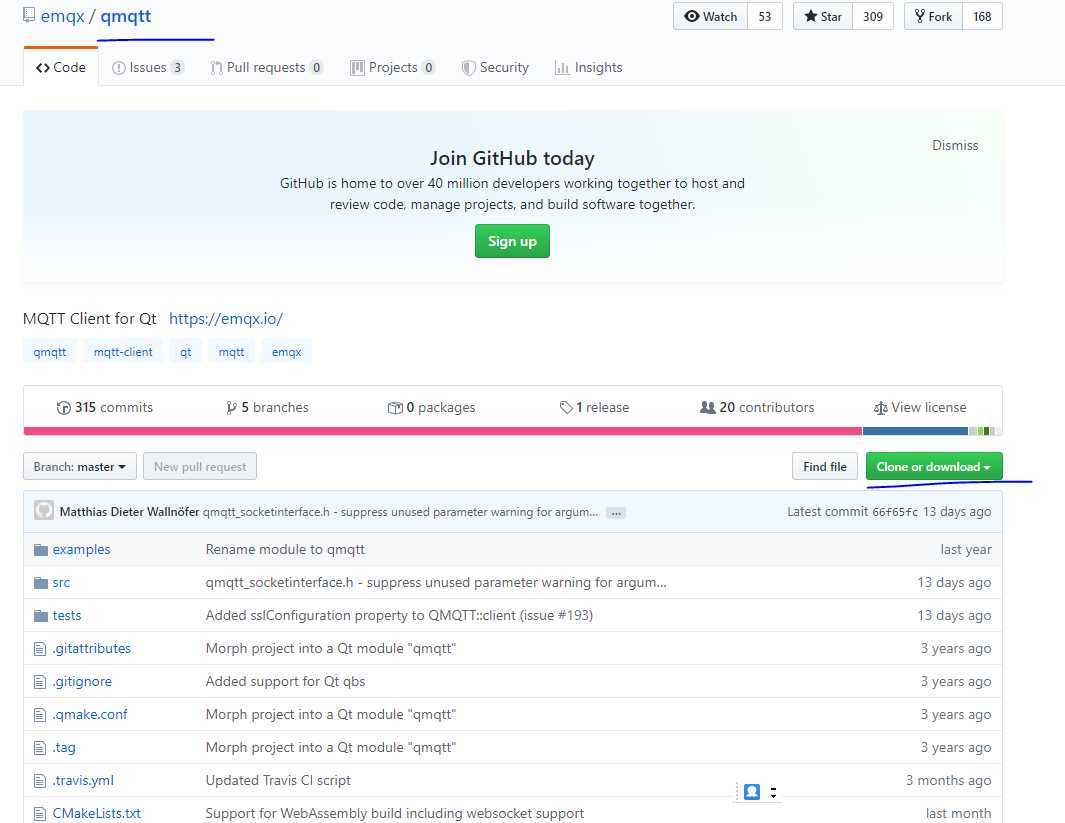Click the src folder icon
The height and width of the screenshot is (823, 1065).
coord(41,583)
